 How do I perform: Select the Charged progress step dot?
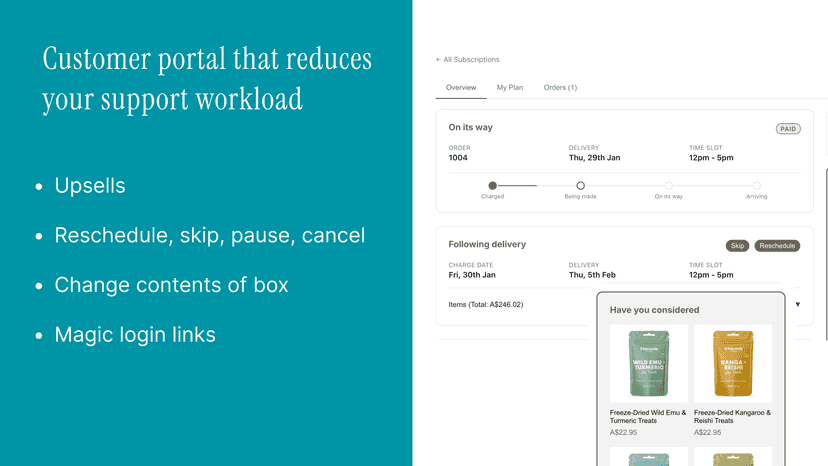tap(492, 185)
